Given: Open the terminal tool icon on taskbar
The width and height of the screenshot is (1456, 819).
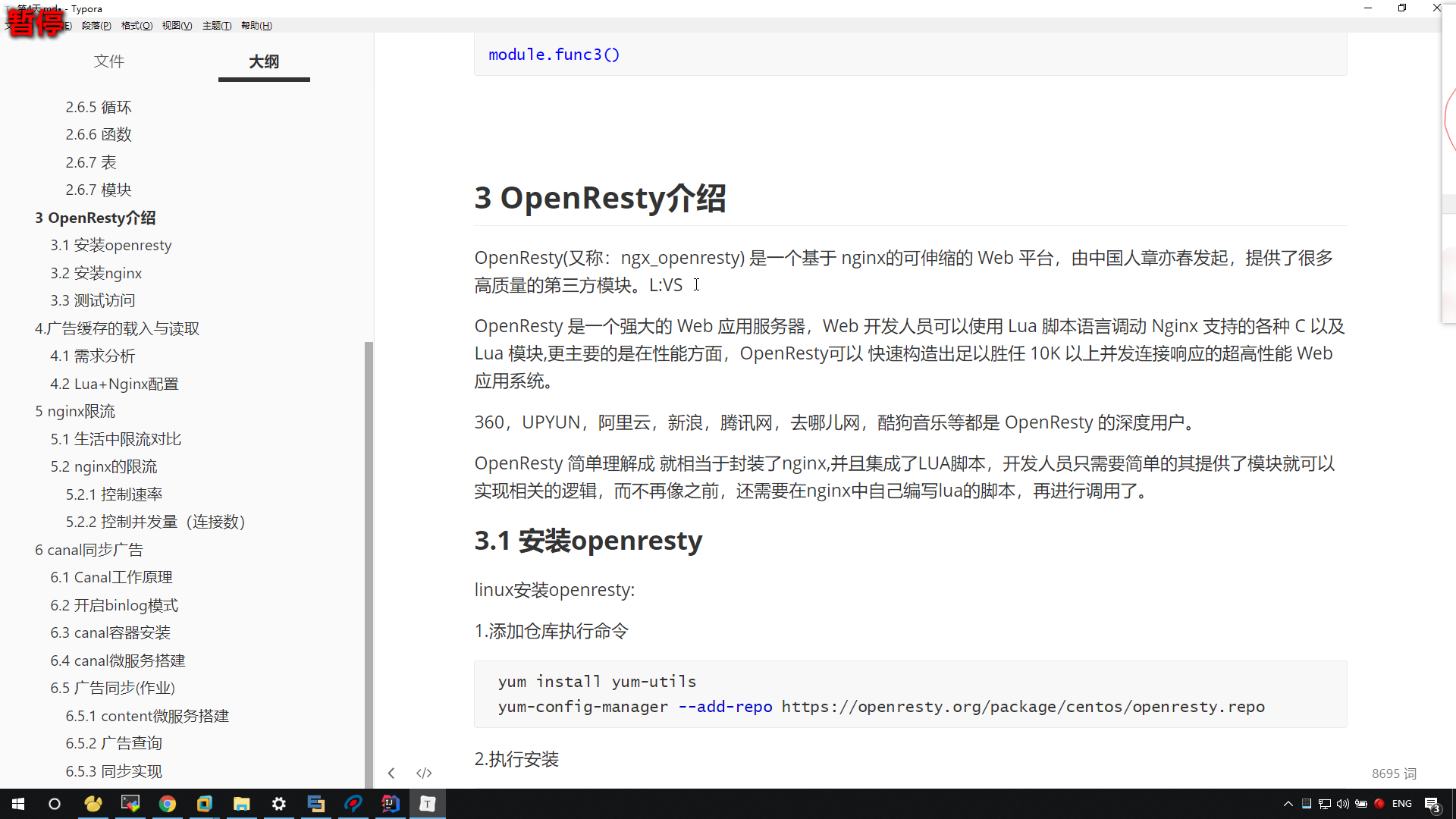Looking at the screenshot, I should [130, 804].
